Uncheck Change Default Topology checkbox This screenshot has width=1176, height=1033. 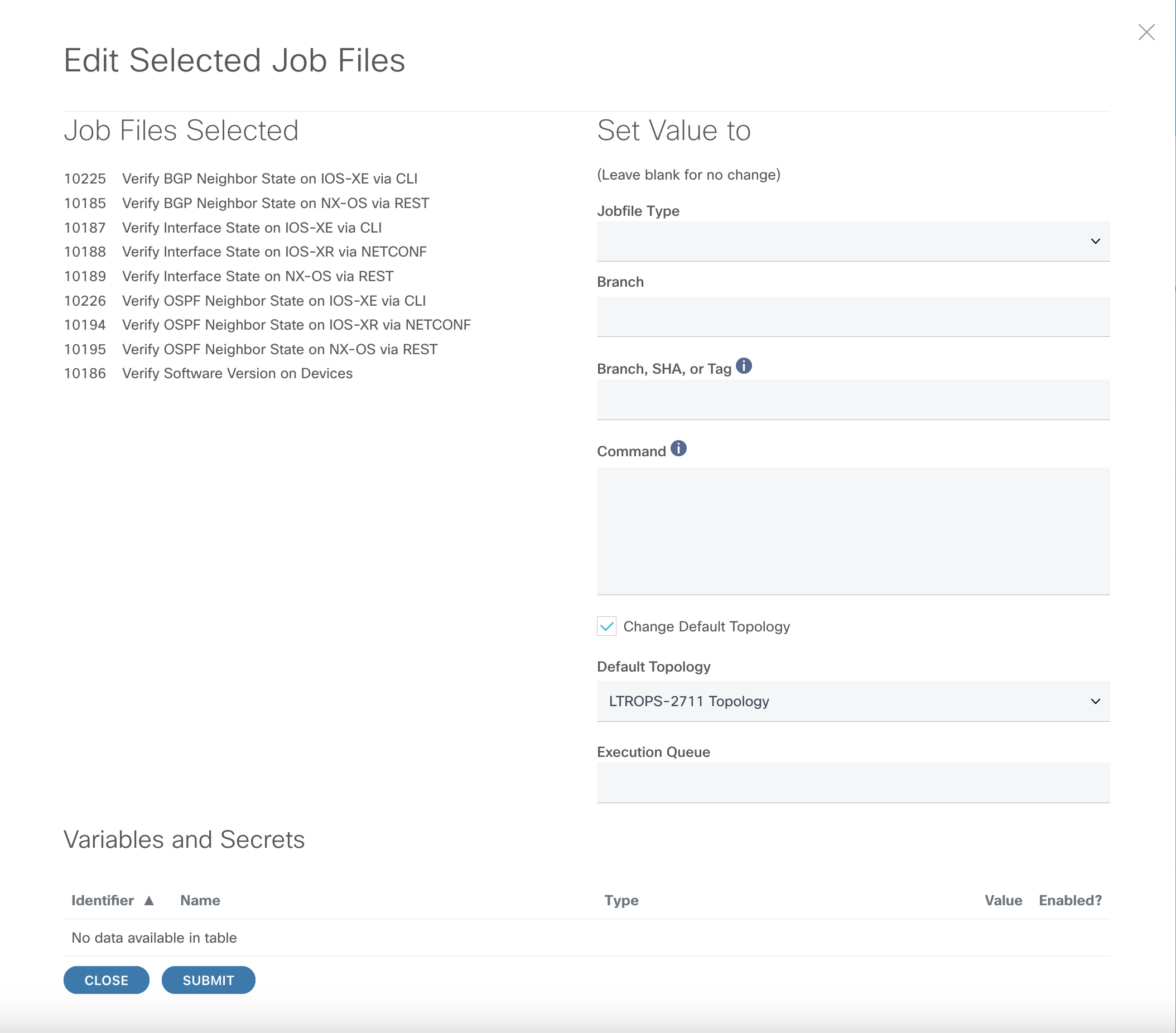click(606, 626)
